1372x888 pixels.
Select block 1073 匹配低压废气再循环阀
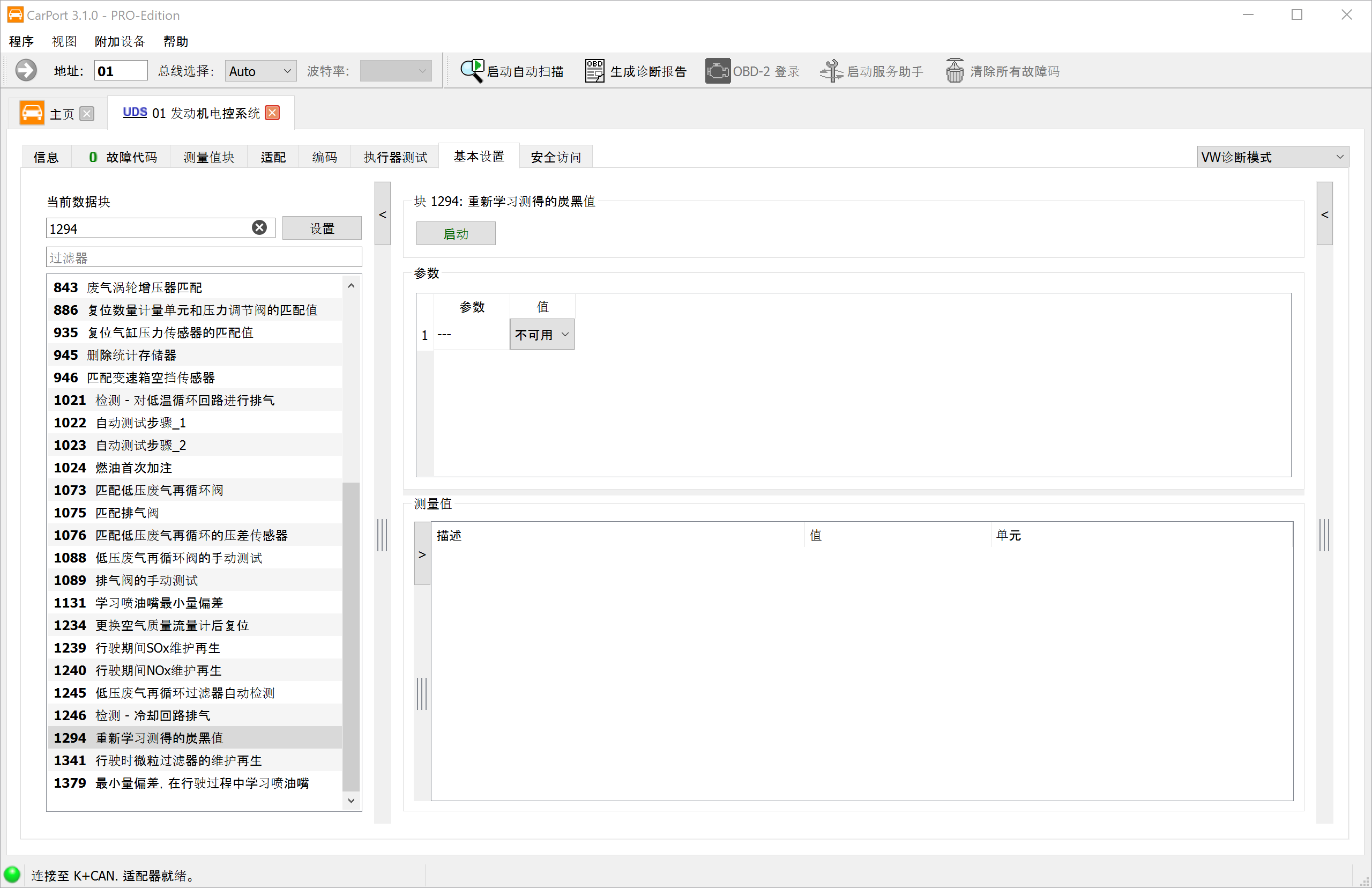195,490
